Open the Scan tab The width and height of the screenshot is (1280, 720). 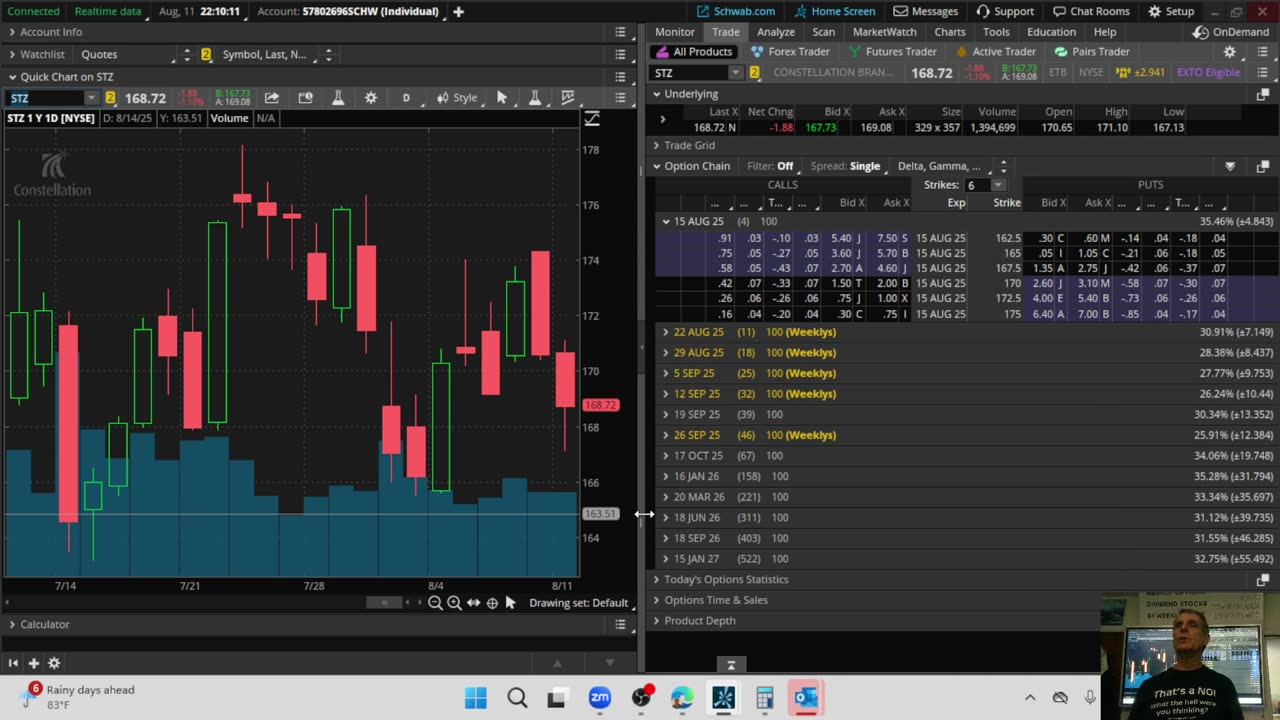pos(824,32)
